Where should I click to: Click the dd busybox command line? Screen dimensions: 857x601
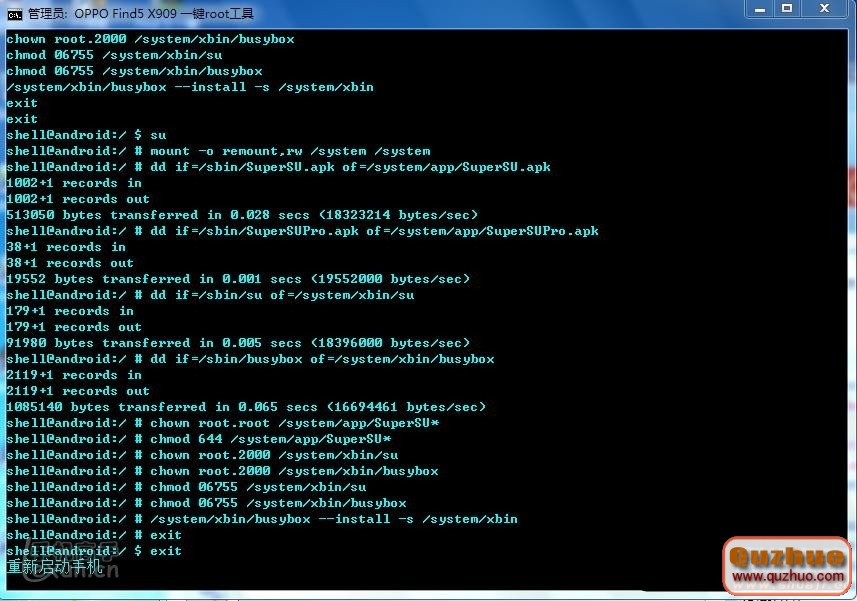[250, 359]
